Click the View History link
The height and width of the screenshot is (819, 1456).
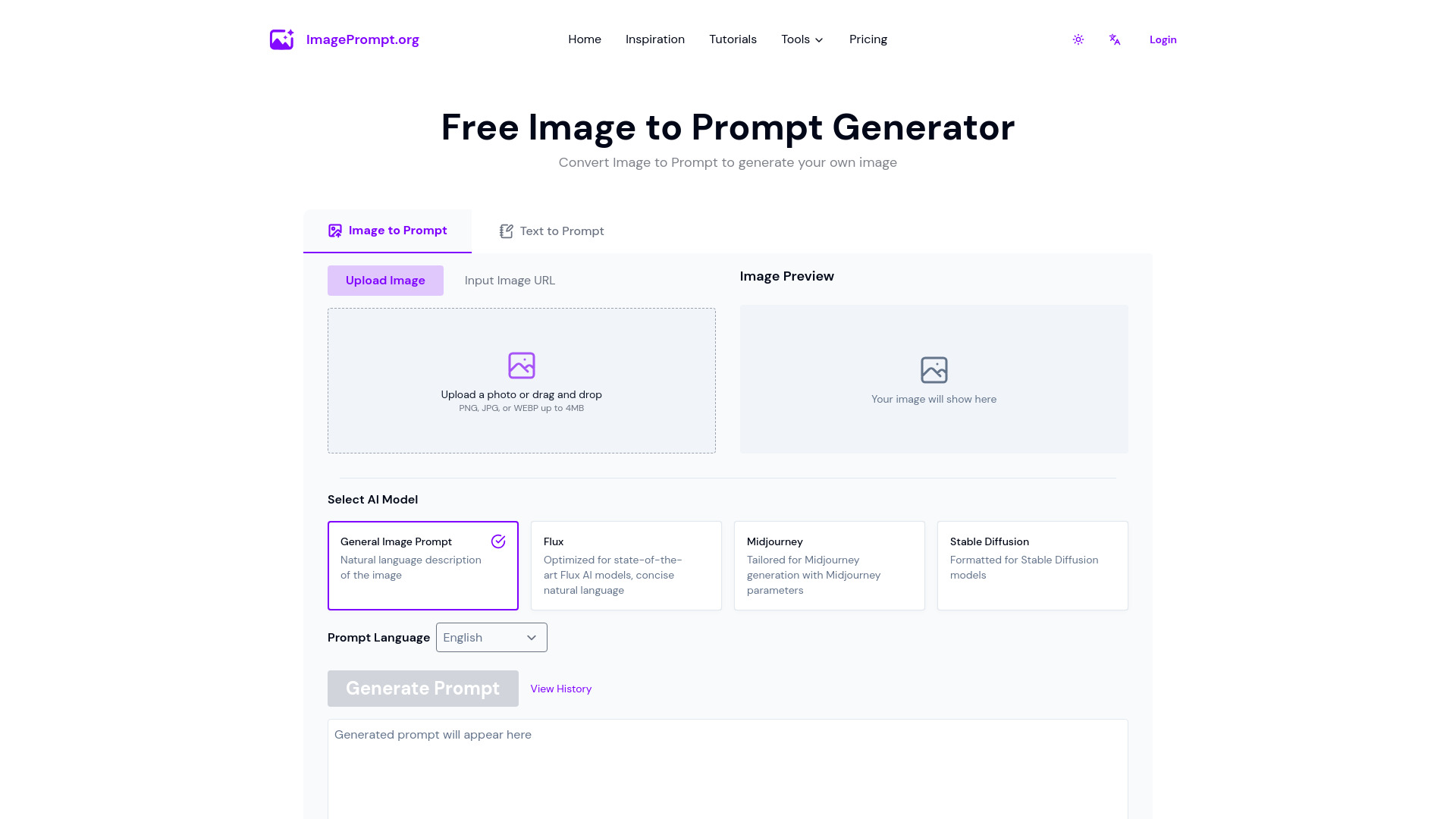click(x=560, y=688)
